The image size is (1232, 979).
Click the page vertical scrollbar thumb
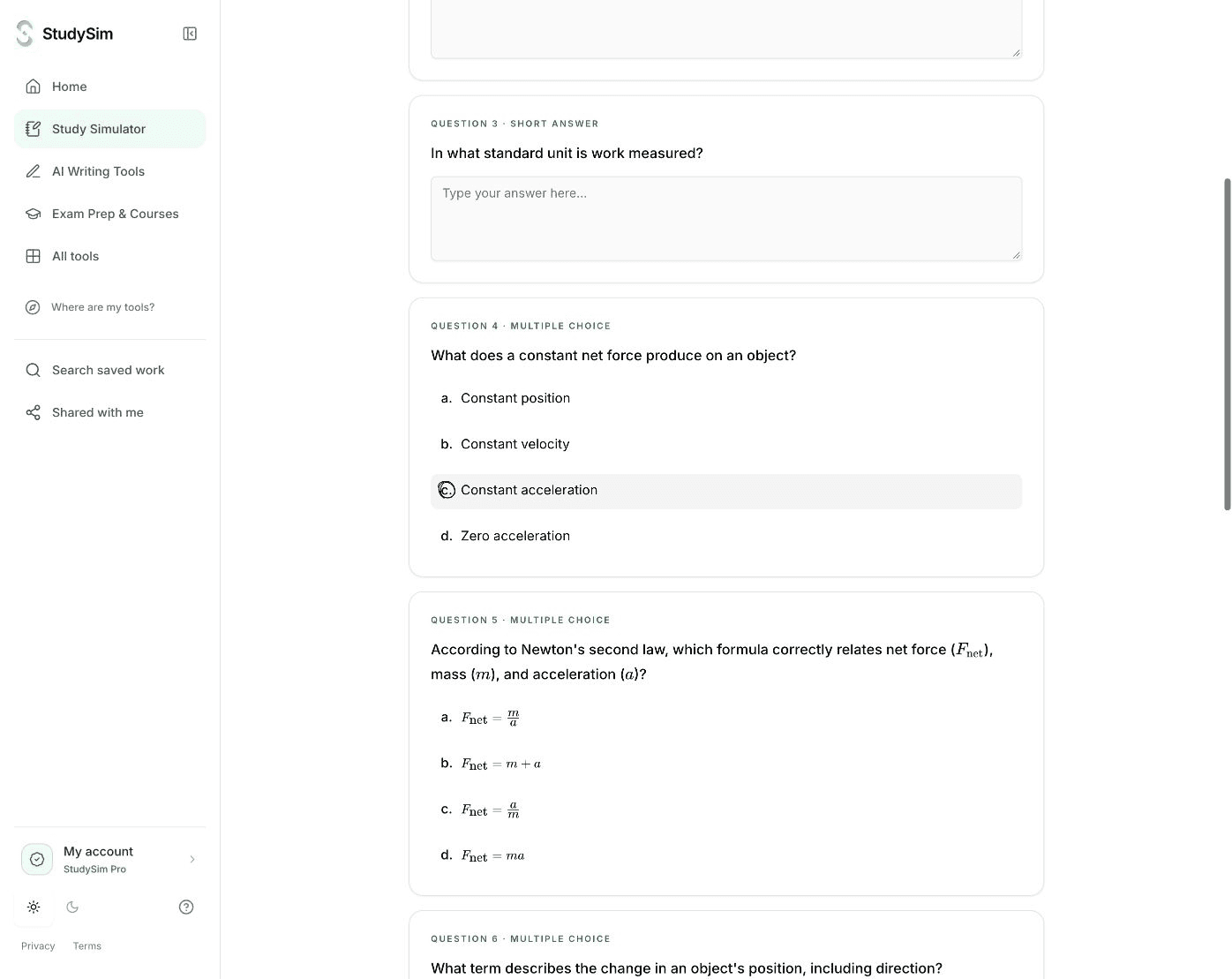pyautogui.click(x=1227, y=344)
